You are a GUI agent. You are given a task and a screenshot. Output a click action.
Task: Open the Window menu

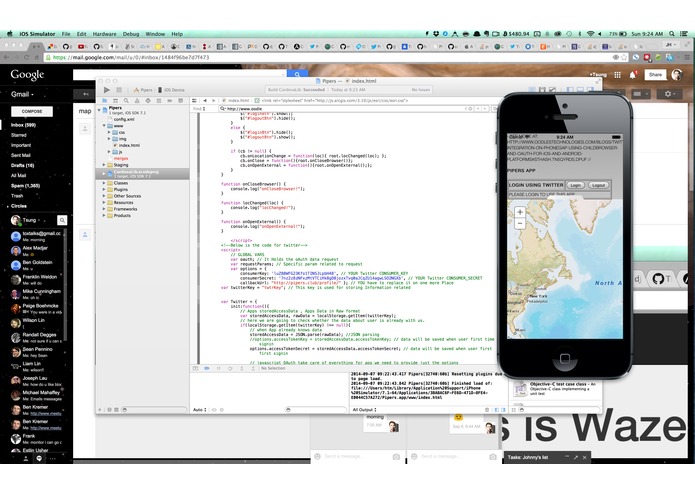155,34
